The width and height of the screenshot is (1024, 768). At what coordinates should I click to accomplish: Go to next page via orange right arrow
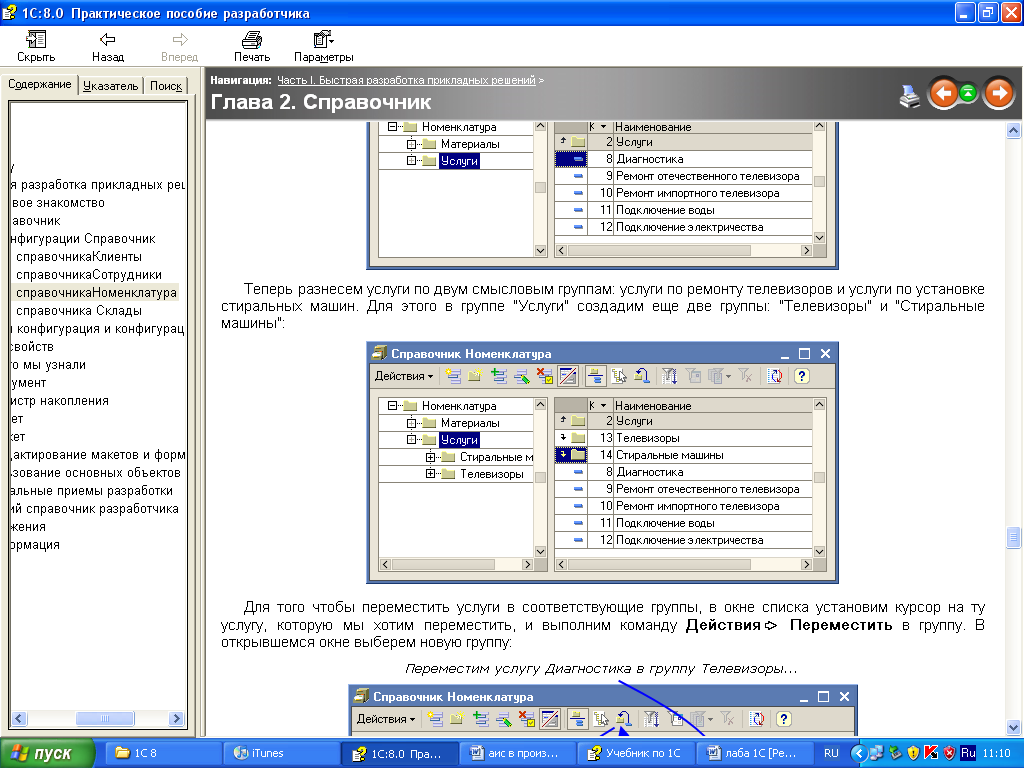[x=998, y=94]
